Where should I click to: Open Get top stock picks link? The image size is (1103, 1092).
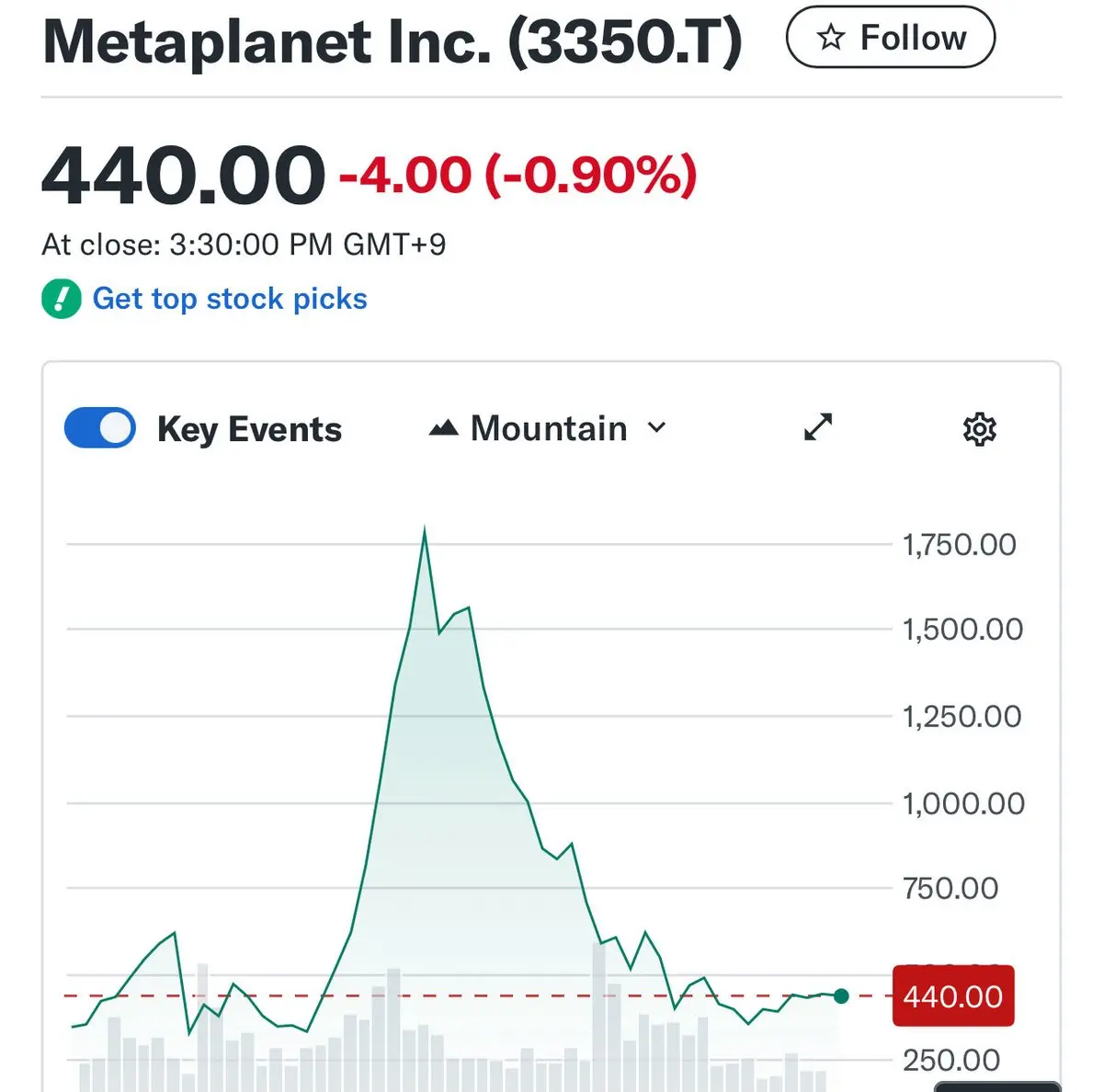pos(230,299)
